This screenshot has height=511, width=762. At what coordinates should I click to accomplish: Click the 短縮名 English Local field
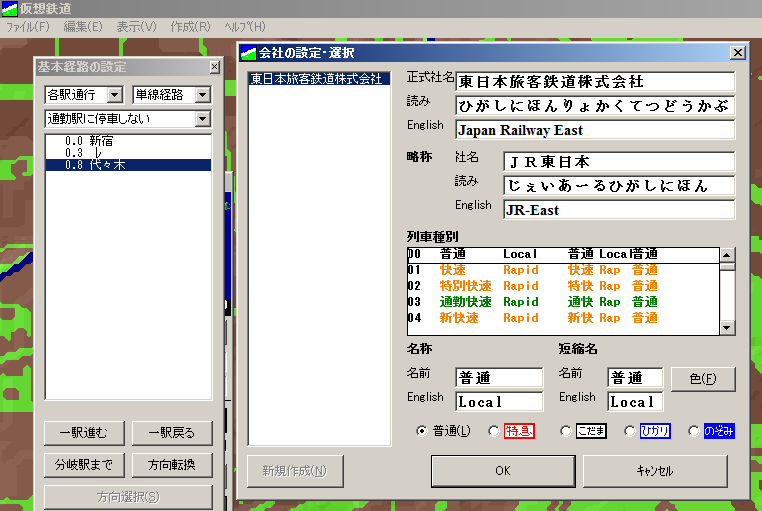(x=635, y=402)
